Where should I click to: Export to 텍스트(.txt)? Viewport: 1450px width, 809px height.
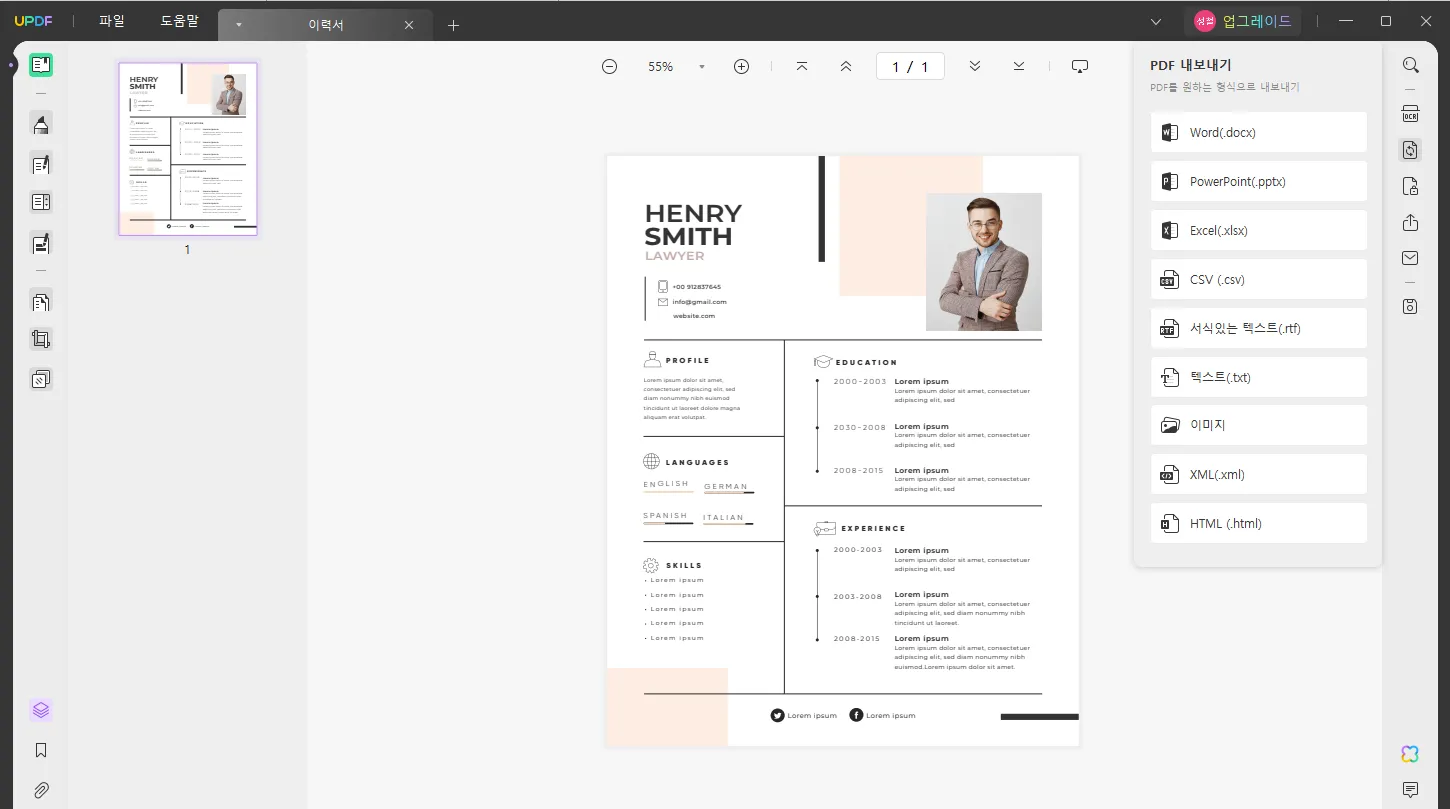(1258, 377)
